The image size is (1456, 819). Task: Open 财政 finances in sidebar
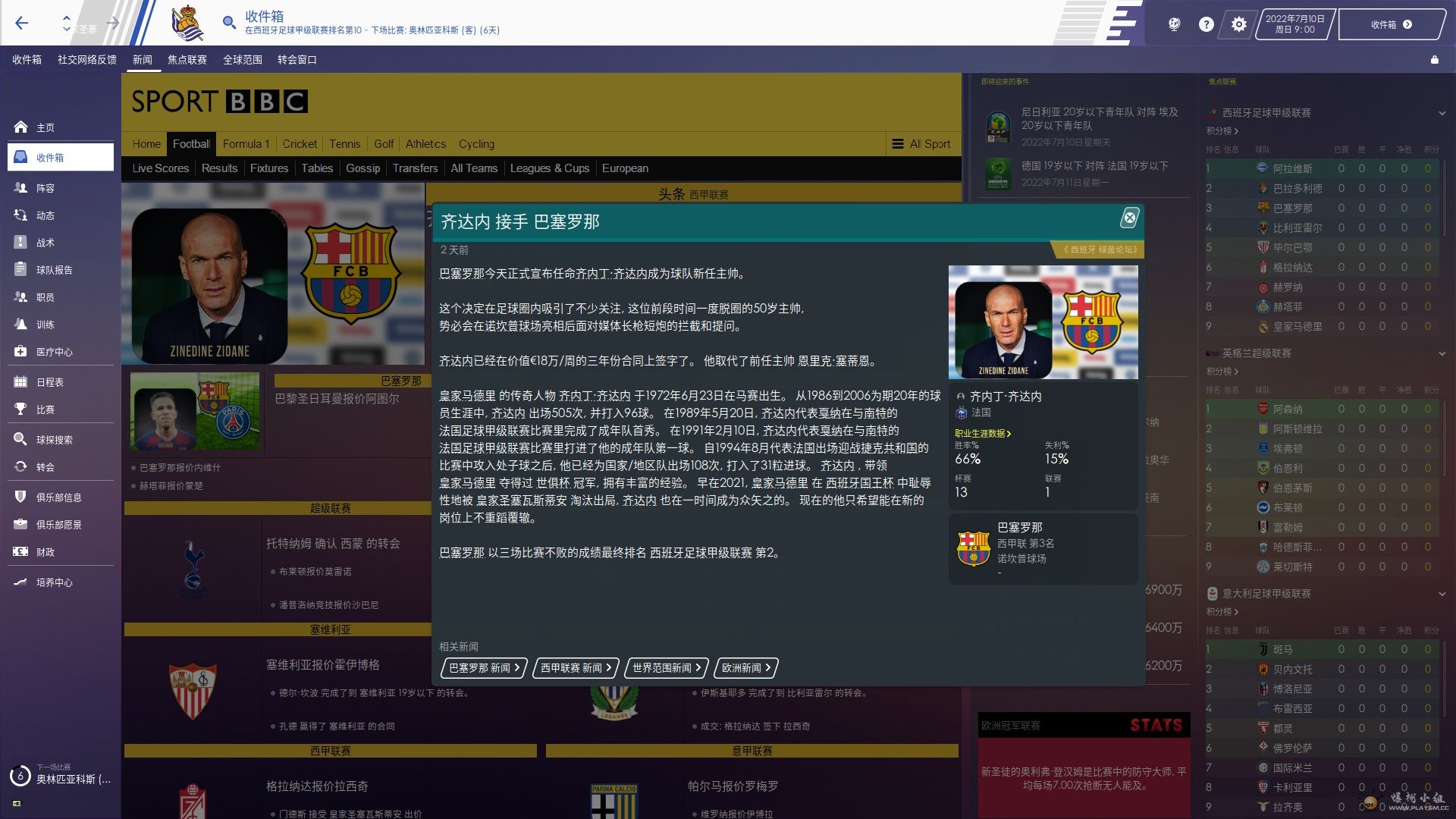pyautogui.click(x=61, y=552)
